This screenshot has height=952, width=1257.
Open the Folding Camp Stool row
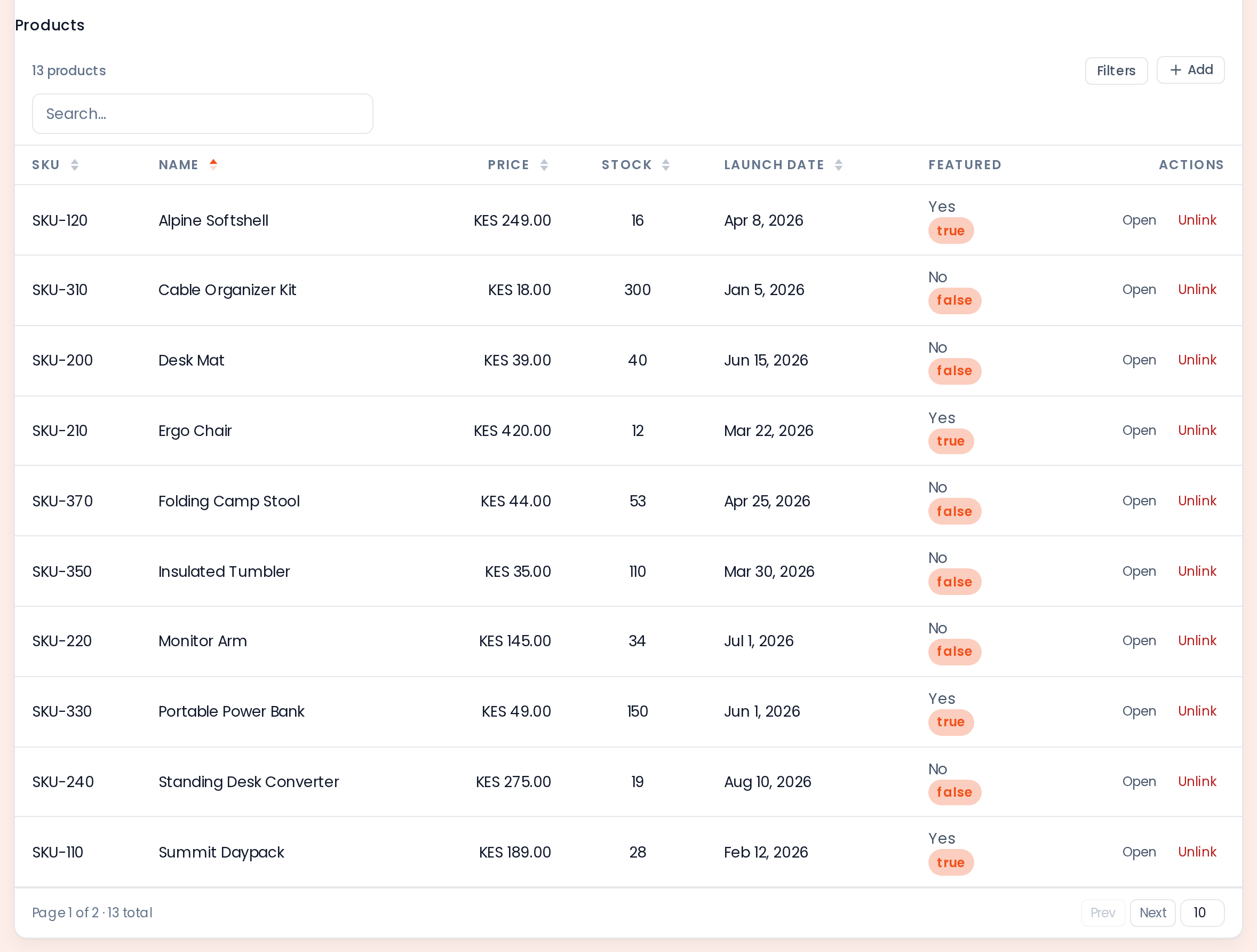[1139, 501]
